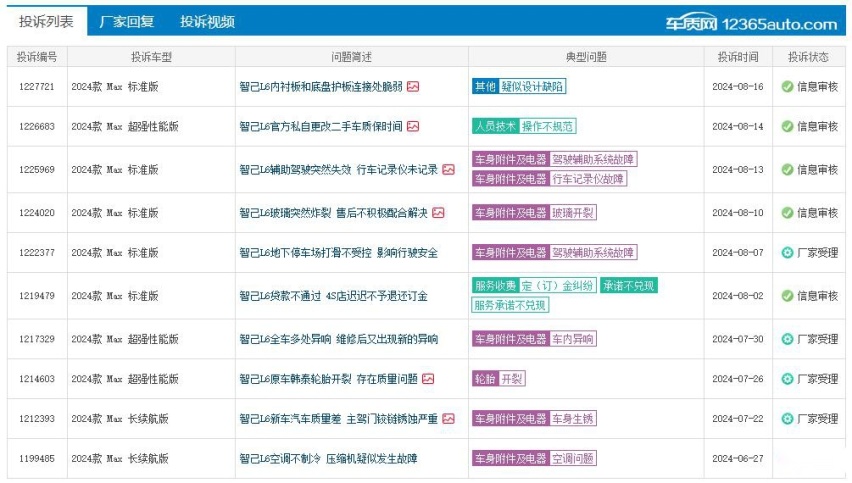Click complaint number 1227721
The width and height of the screenshot is (852, 483).
(36, 86)
